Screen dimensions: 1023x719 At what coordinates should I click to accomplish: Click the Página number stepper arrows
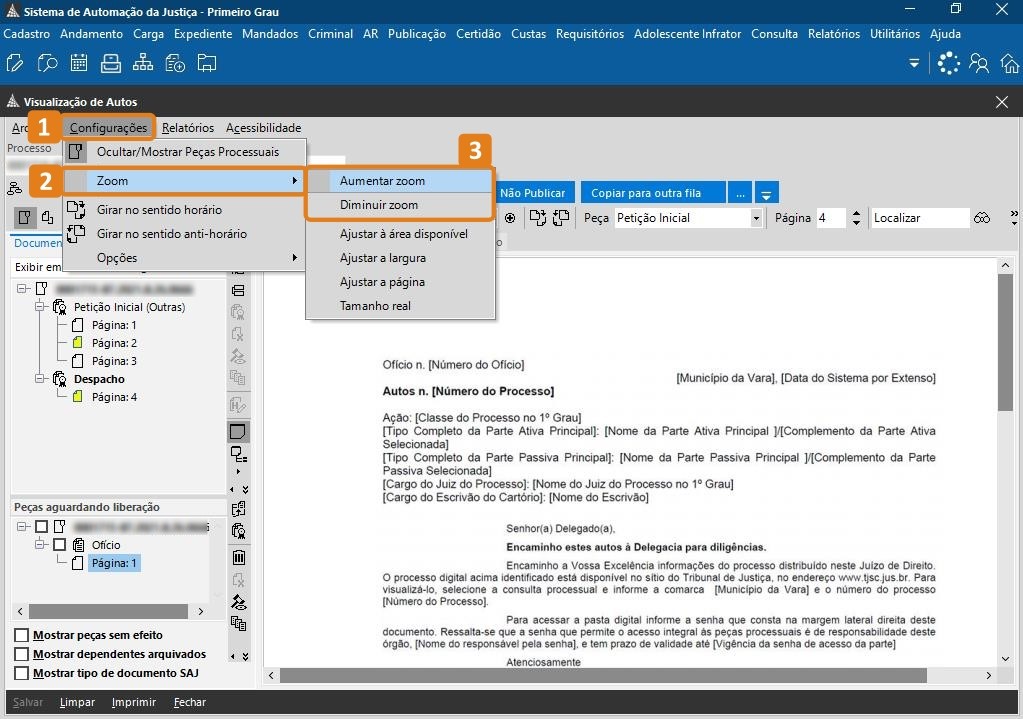click(856, 218)
